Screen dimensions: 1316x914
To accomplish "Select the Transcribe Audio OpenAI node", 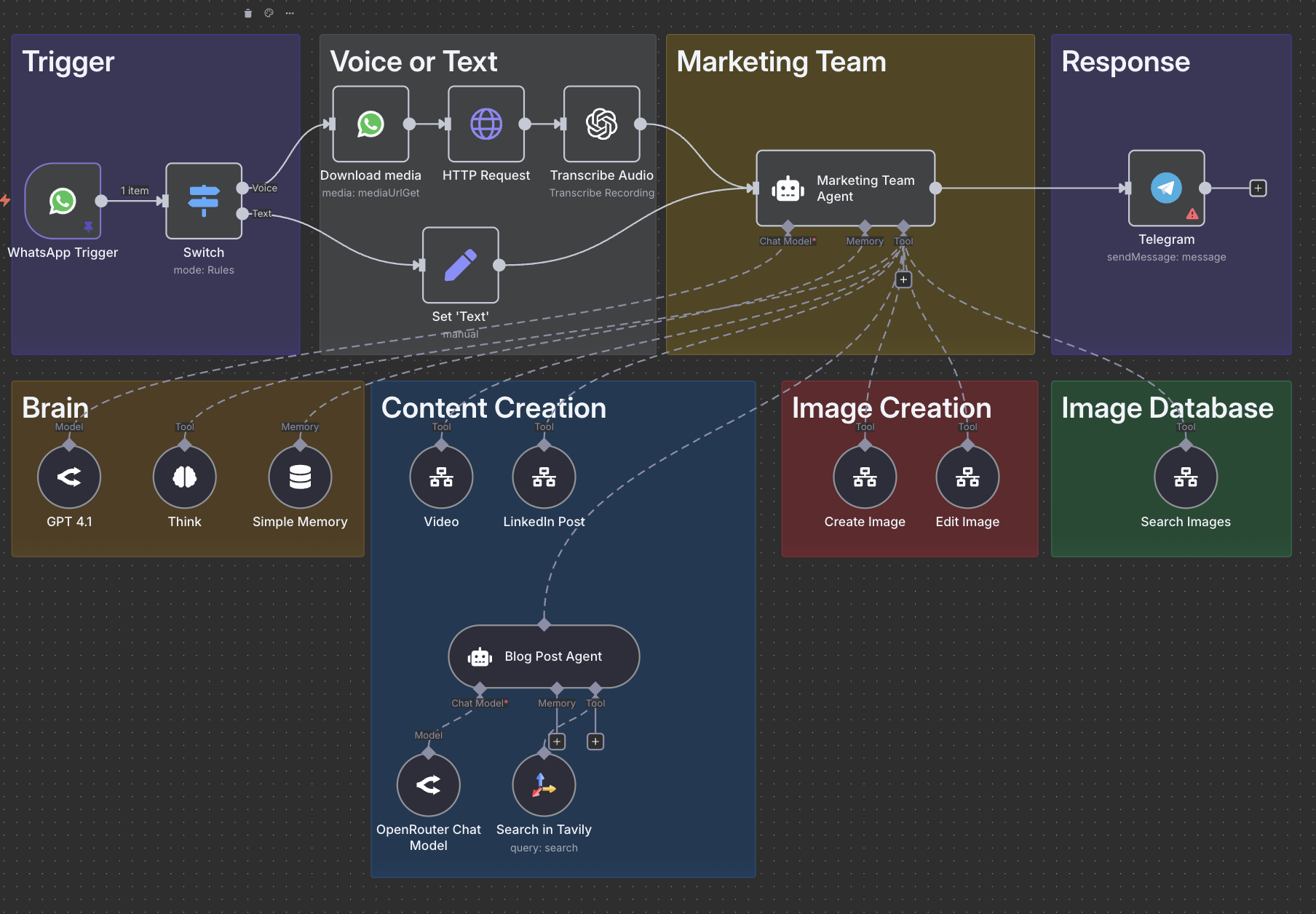I will coord(602,124).
